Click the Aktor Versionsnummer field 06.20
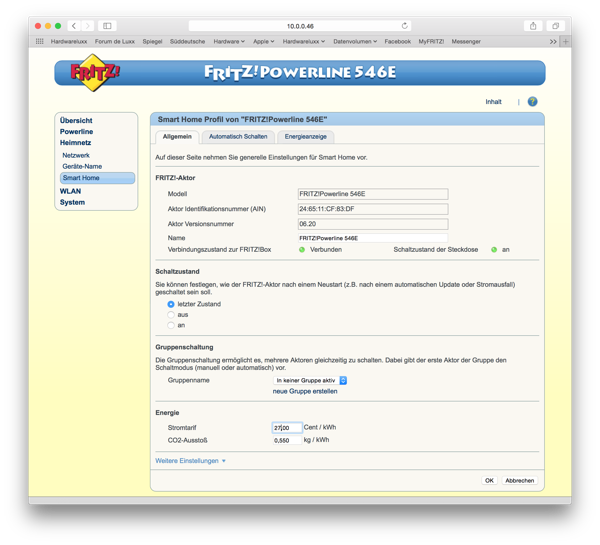This screenshot has height=545, width=600. point(373,224)
